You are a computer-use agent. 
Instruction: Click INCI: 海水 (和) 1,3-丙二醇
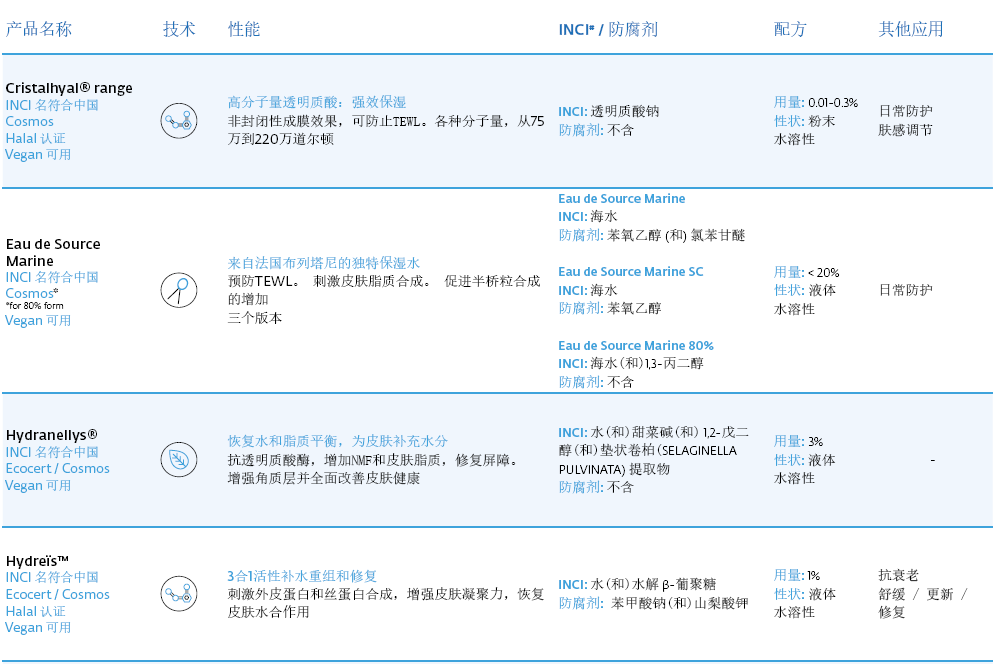click(631, 364)
